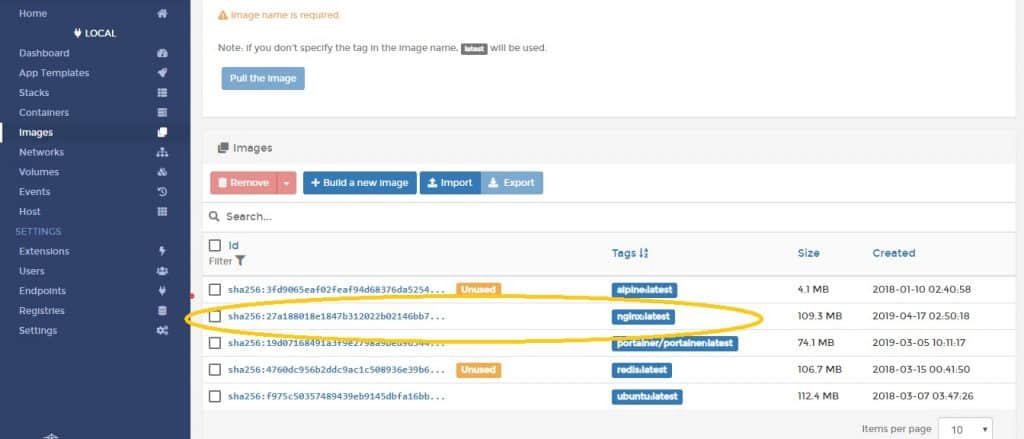Select the nginx:latest image checkbox

pos(214,317)
